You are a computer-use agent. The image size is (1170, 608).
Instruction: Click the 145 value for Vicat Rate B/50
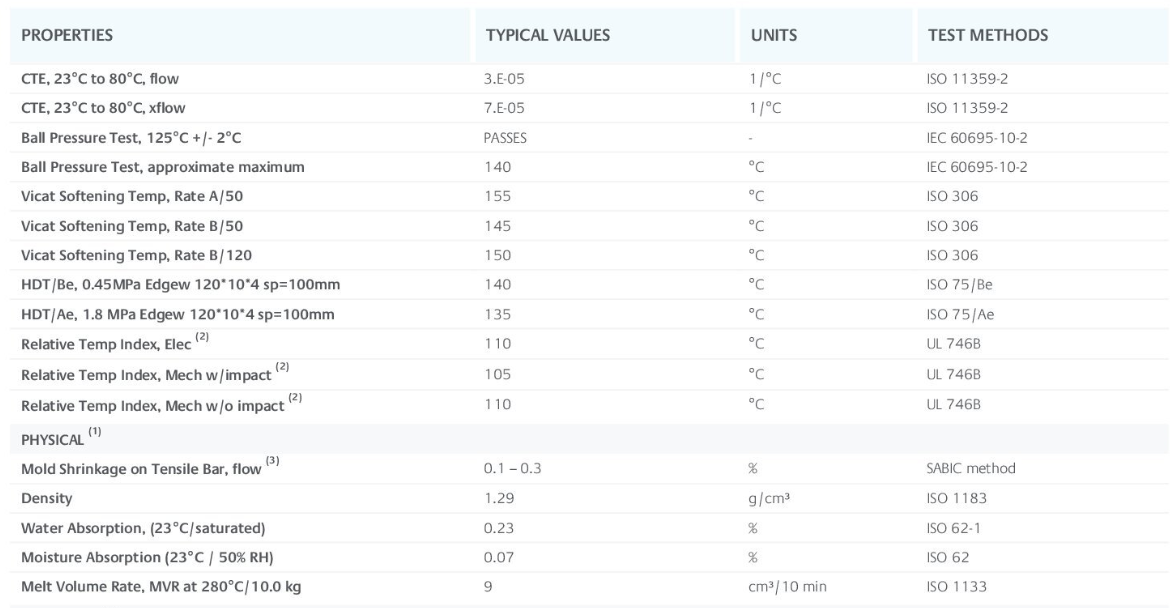[497, 226]
